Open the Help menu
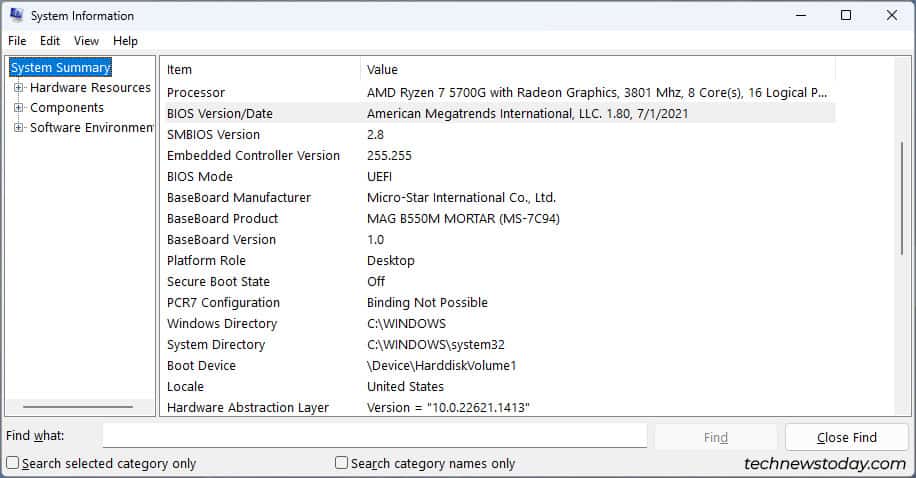The height and width of the screenshot is (478, 916). pyautogui.click(x=125, y=41)
